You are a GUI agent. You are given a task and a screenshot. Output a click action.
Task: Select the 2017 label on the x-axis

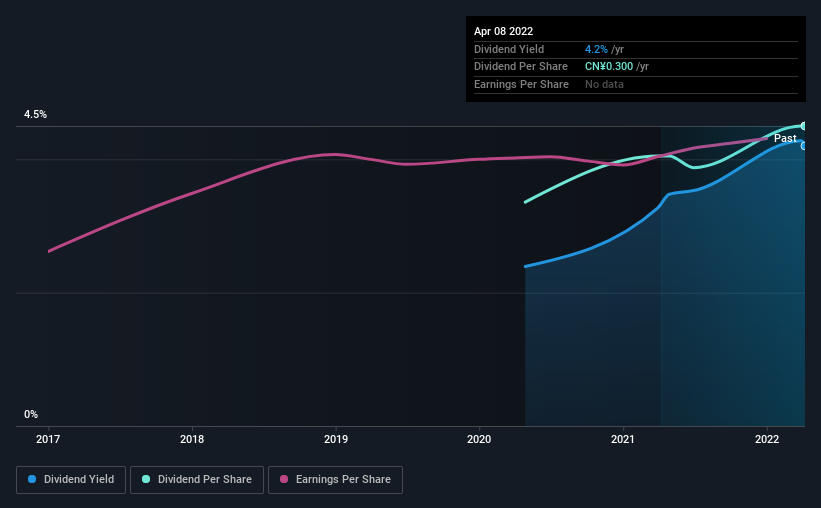49,439
